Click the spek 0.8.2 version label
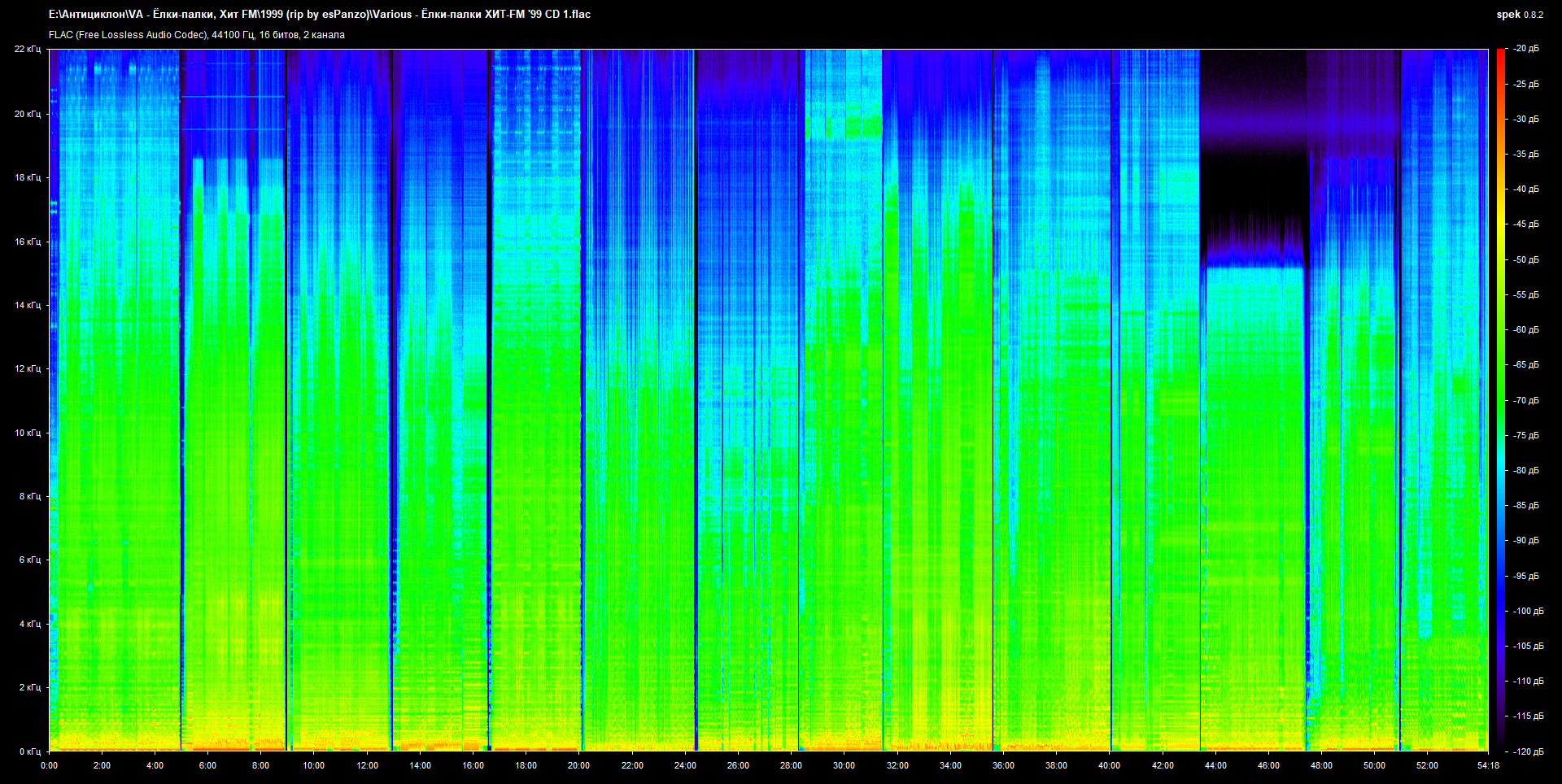This screenshot has width=1562, height=784. [1519, 15]
